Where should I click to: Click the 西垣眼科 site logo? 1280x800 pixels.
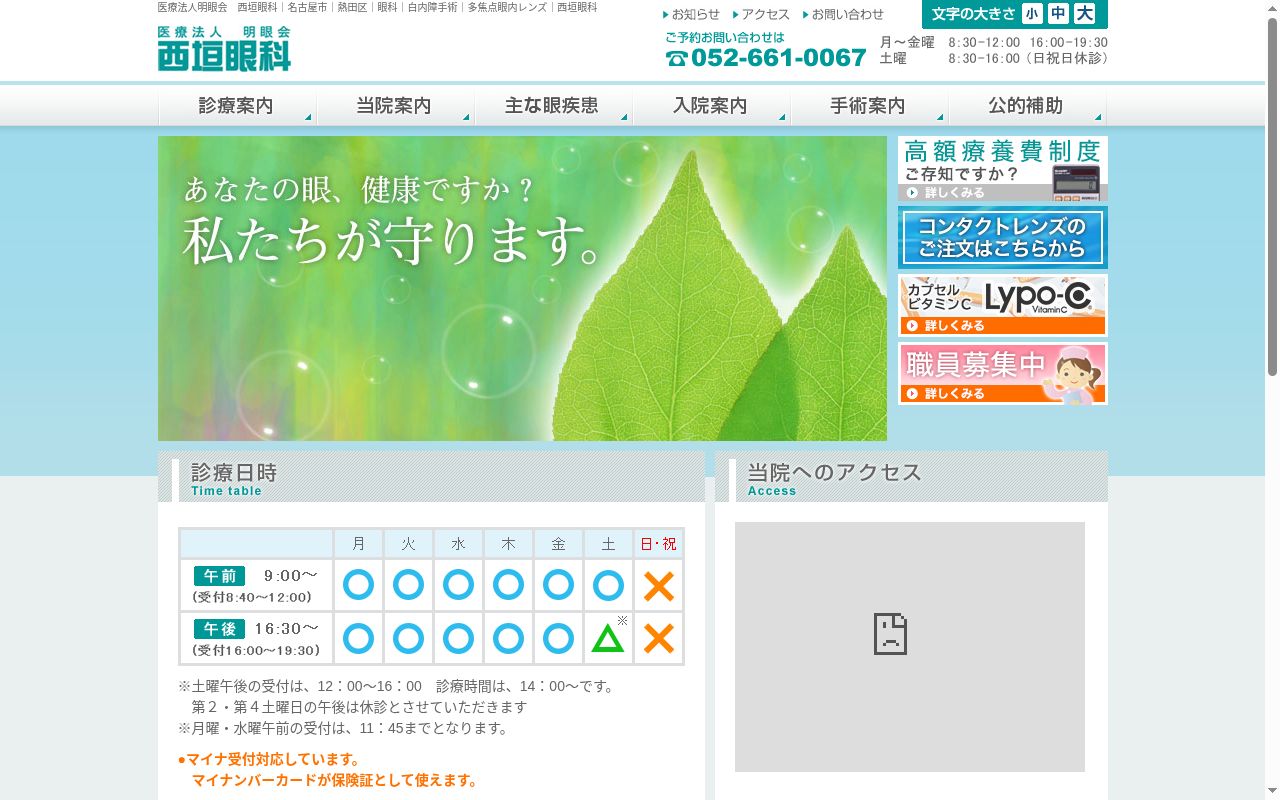point(224,48)
